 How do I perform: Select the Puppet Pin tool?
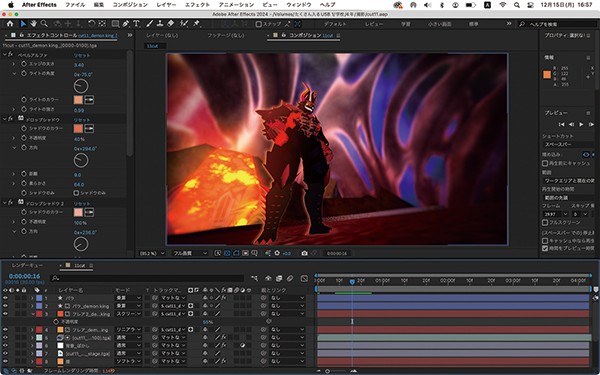pyautogui.click(x=196, y=24)
